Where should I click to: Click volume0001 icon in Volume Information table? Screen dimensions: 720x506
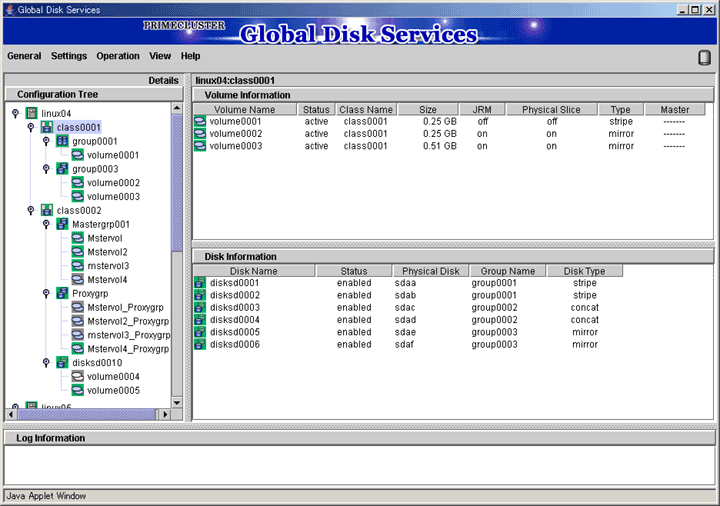(200, 121)
